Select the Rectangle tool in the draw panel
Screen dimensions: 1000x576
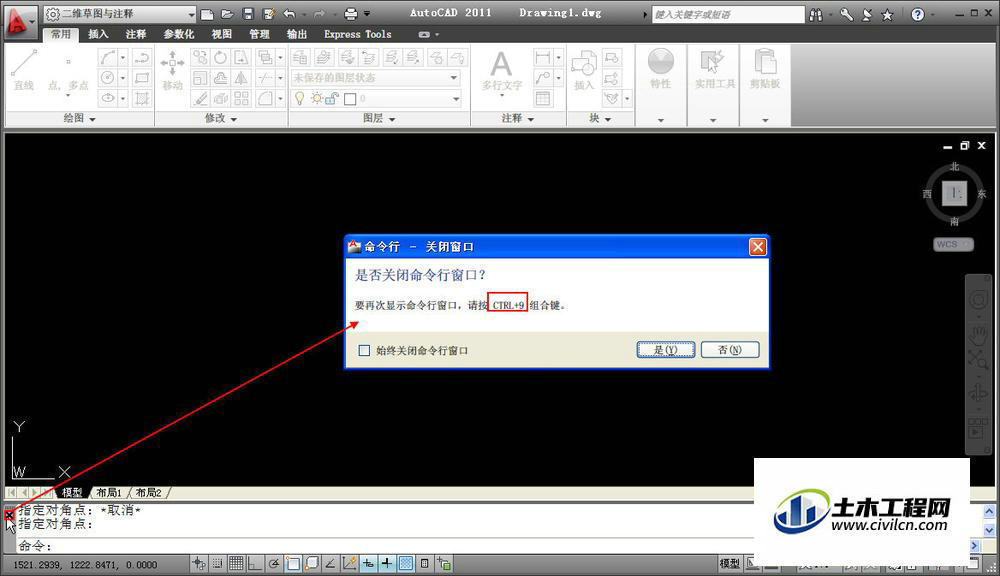point(142,78)
